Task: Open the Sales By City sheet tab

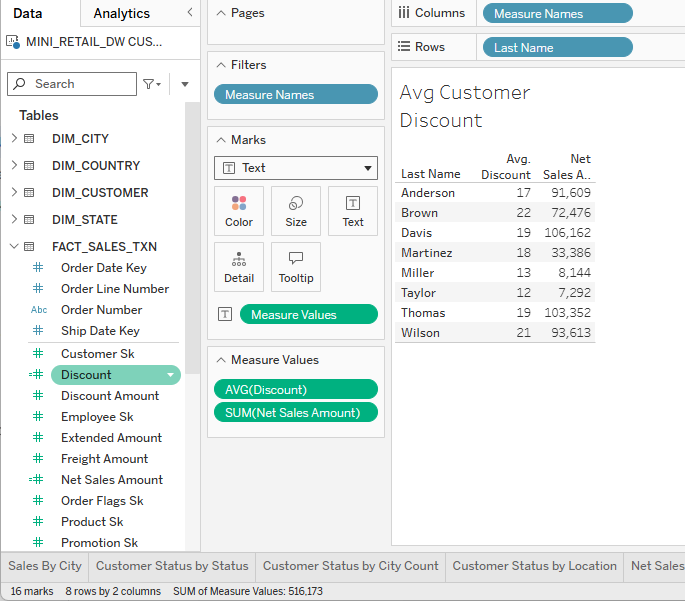Action: click(45, 566)
